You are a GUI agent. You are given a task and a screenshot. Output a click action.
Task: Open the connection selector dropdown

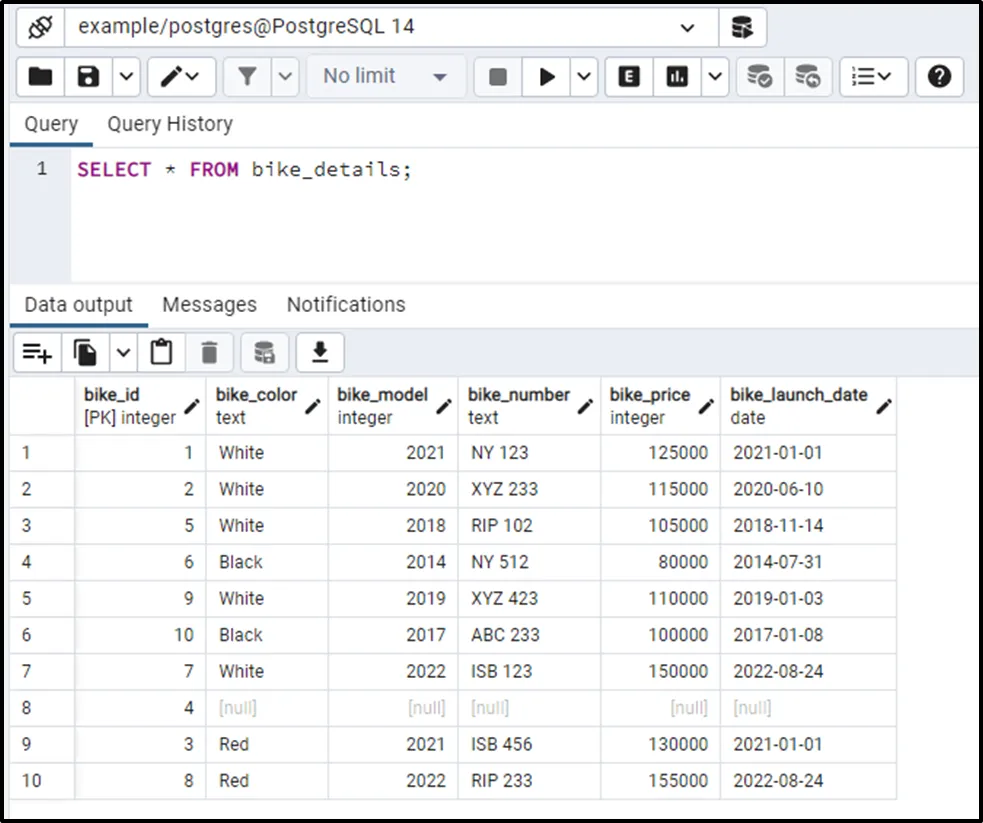point(687,28)
